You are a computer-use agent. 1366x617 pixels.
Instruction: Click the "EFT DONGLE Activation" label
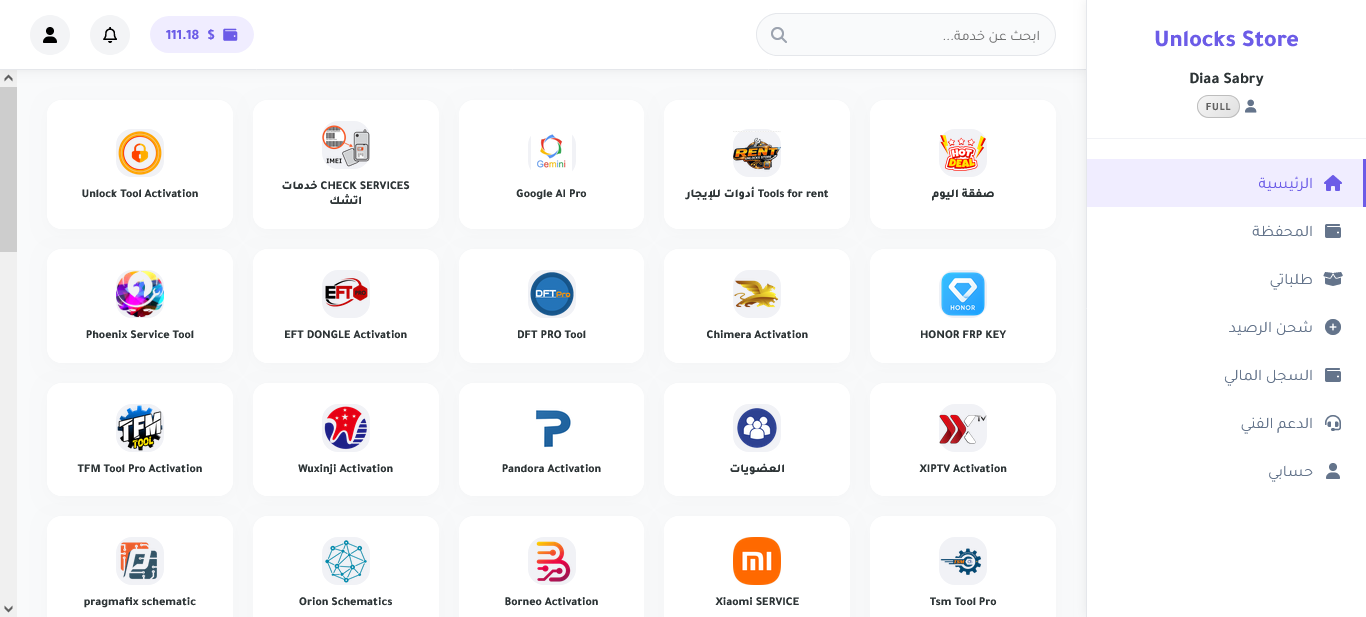pos(346,335)
